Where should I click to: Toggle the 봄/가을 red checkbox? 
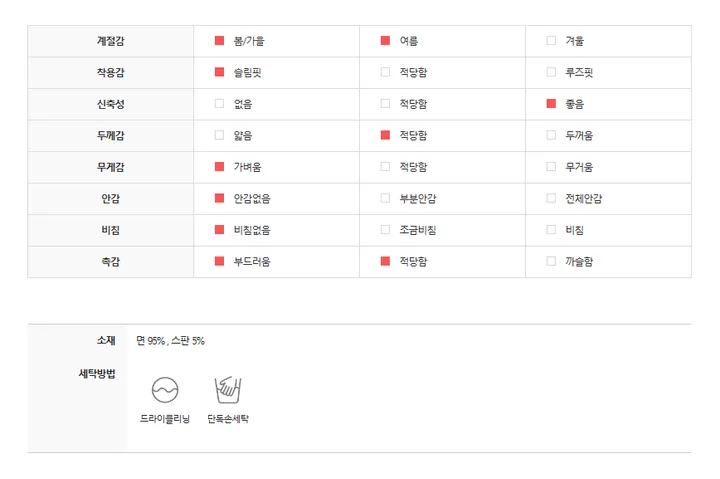coord(219,40)
